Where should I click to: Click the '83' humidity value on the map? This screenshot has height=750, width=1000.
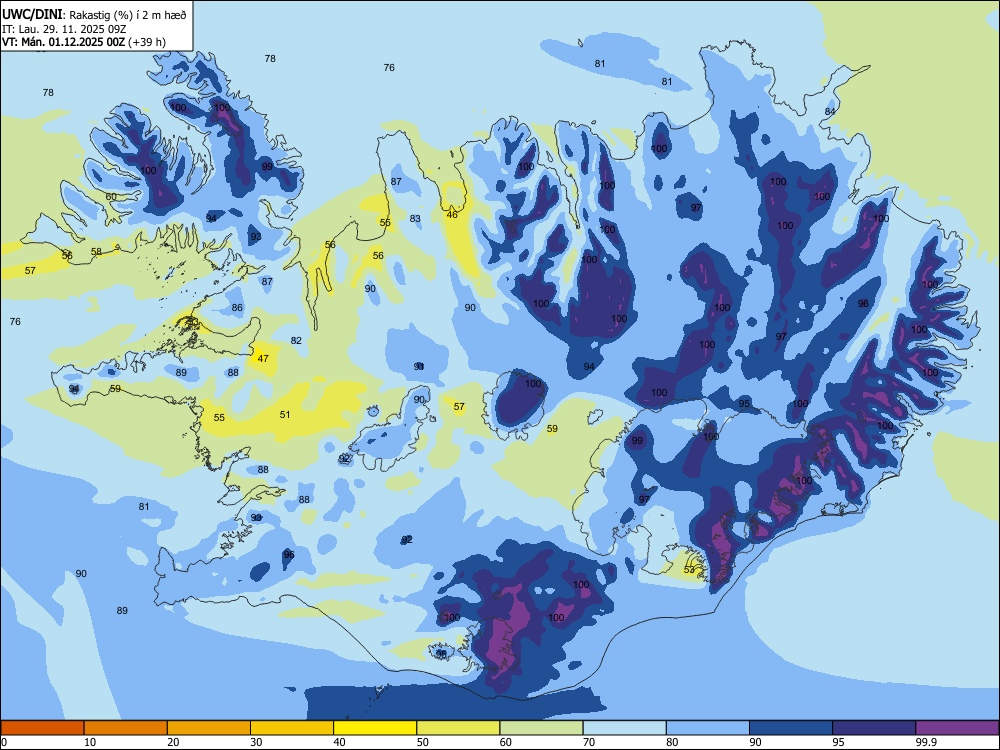(x=415, y=219)
